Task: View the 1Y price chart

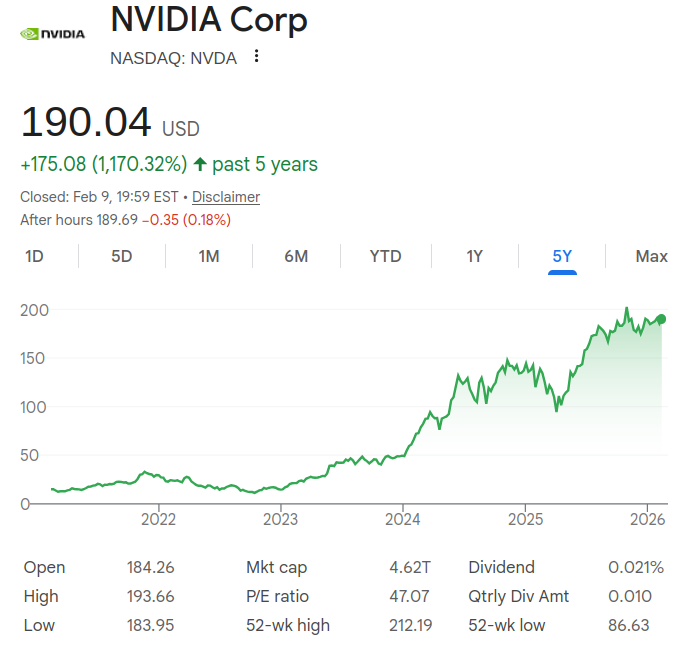Action: pyautogui.click(x=474, y=257)
